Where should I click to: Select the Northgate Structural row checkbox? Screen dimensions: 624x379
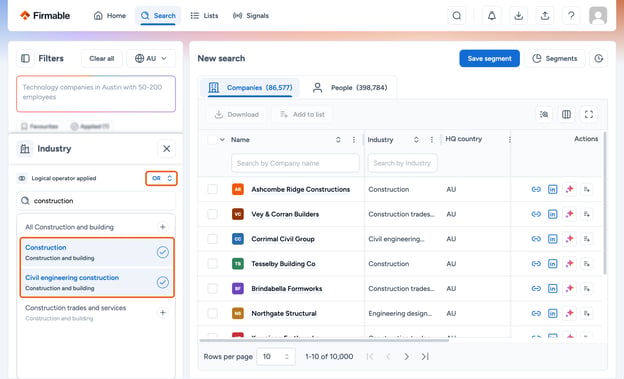tap(213, 313)
